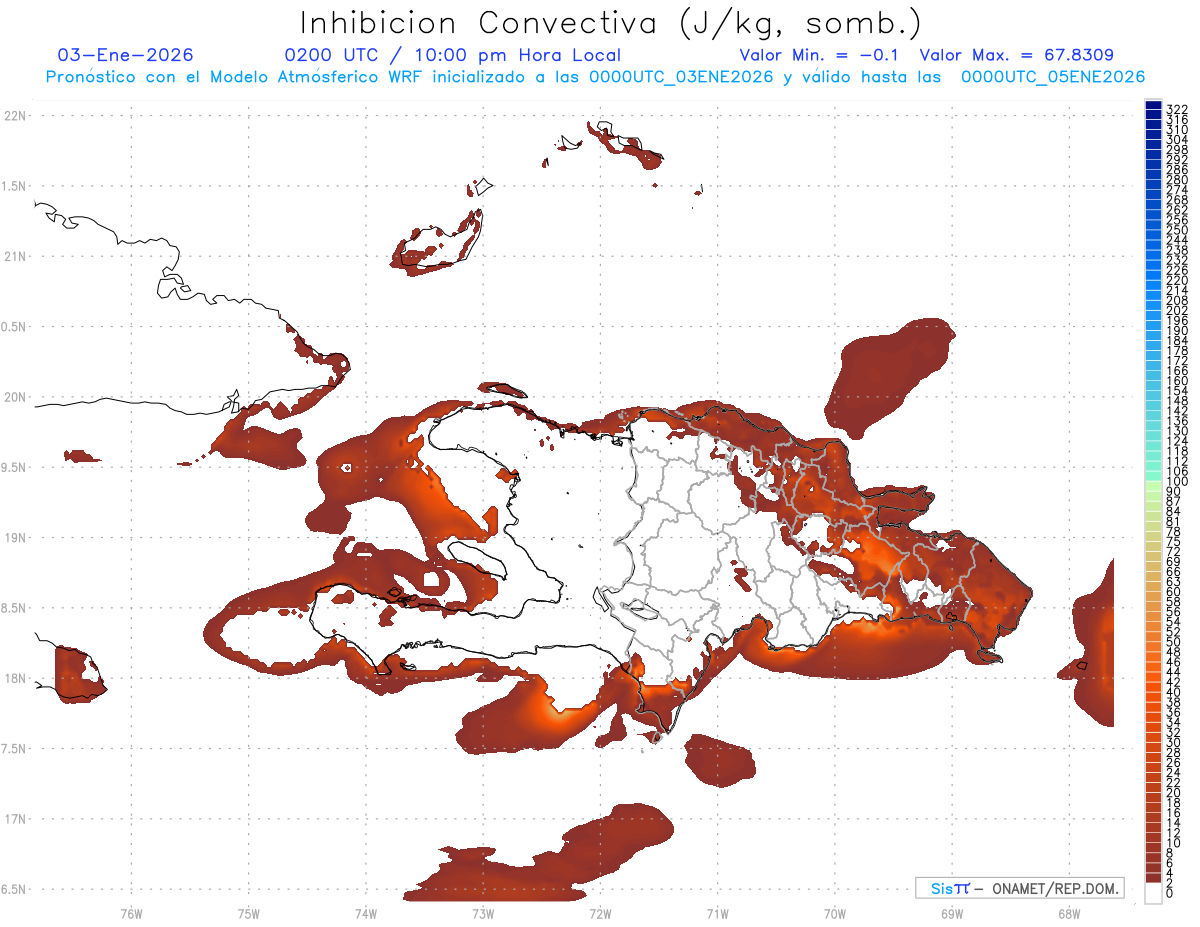
Task: Select the "0000UTC_05ENE2026" valid-until timestamp
Action: point(1052,77)
